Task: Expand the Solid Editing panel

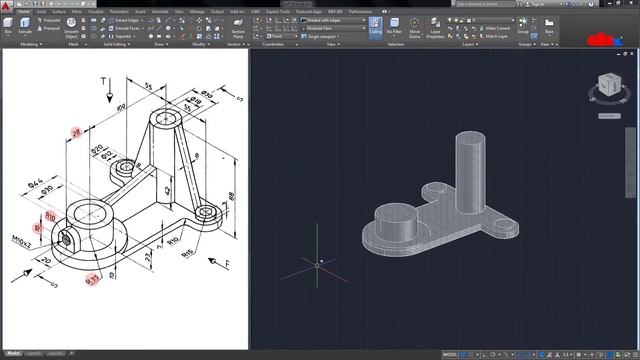Action: click(117, 44)
